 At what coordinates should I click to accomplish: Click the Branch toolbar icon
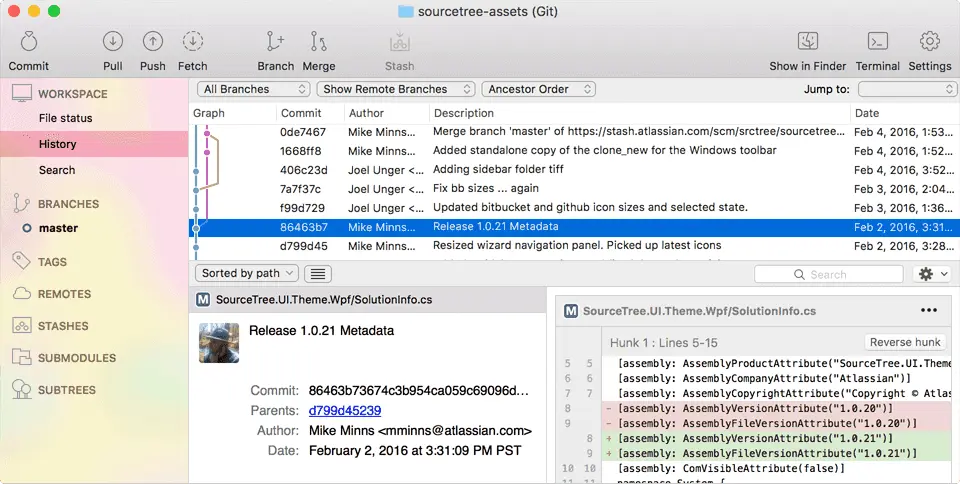coord(275,42)
